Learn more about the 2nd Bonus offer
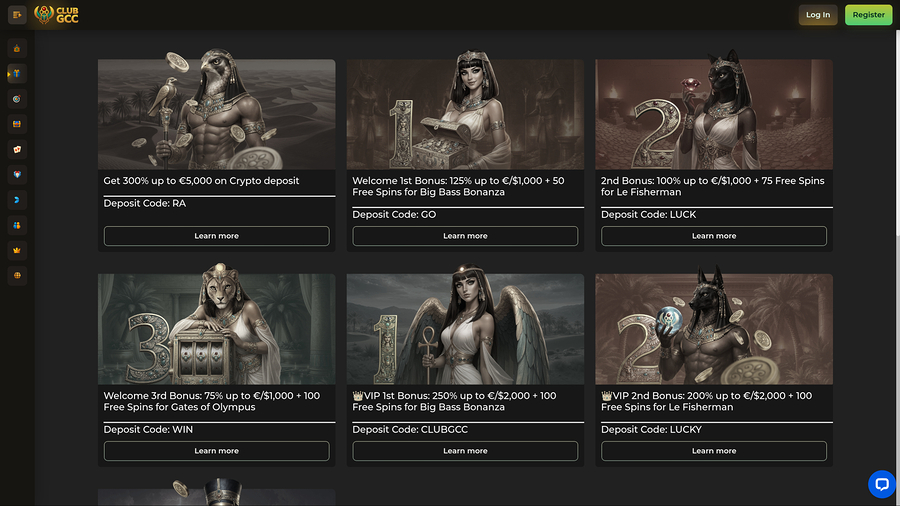900x506 pixels. click(713, 236)
